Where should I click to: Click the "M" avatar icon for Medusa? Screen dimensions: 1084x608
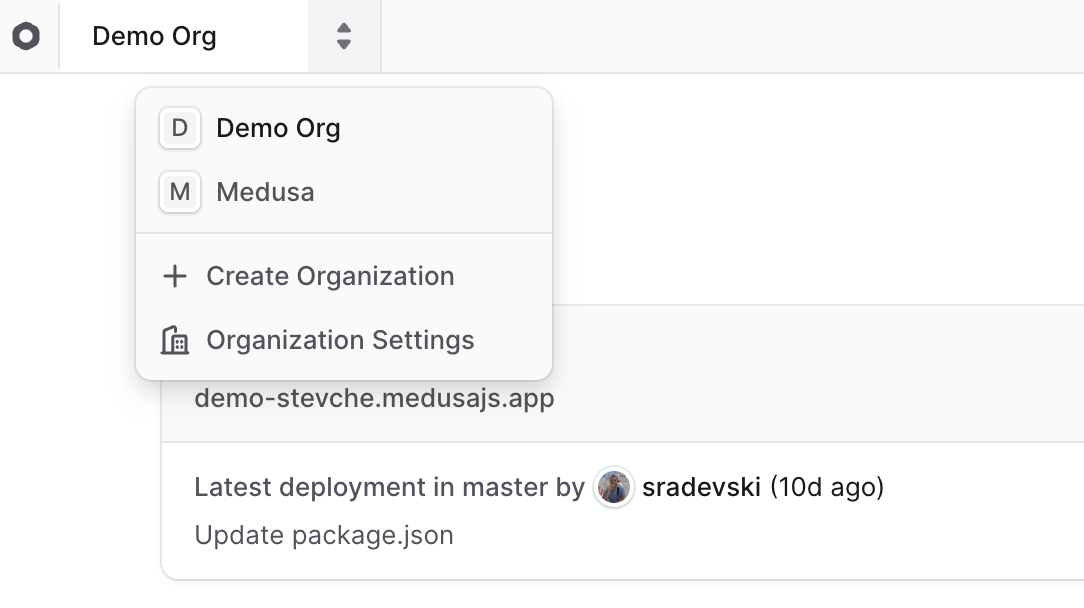pos(179,192)
